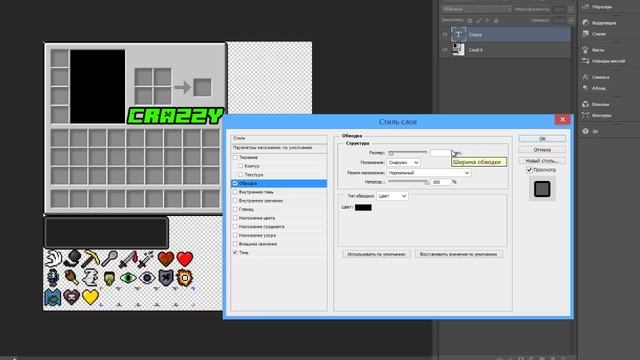The image size is (640, 360).
Task: Click lock position icon in Layers panel
Action: click(487, 20)
